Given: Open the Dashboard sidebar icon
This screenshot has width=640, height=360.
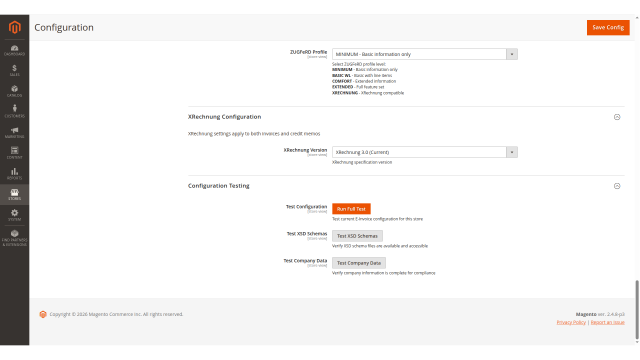Looking at the screenshot, I should click(x=15, y=50).
